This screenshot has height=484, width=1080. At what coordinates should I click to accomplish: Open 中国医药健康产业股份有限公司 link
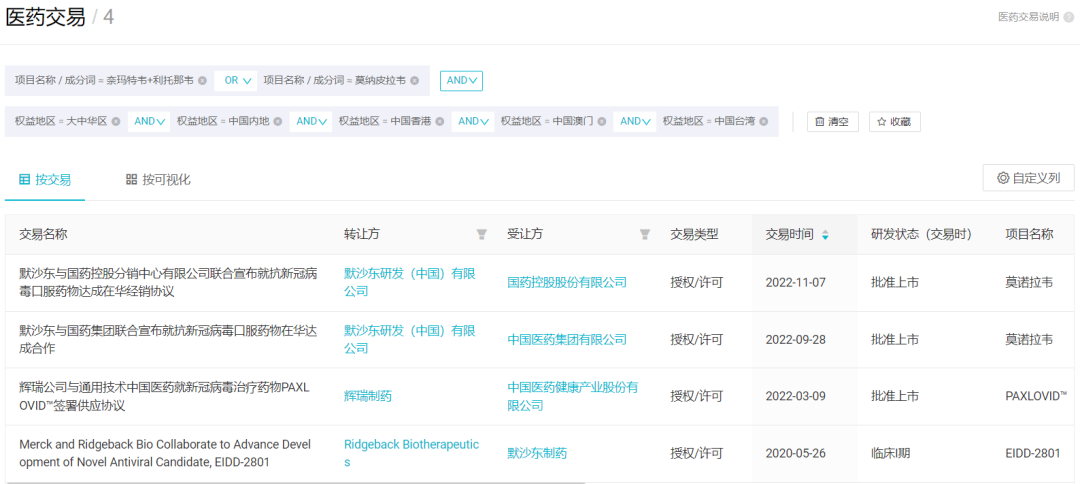[x=572, y=397]
